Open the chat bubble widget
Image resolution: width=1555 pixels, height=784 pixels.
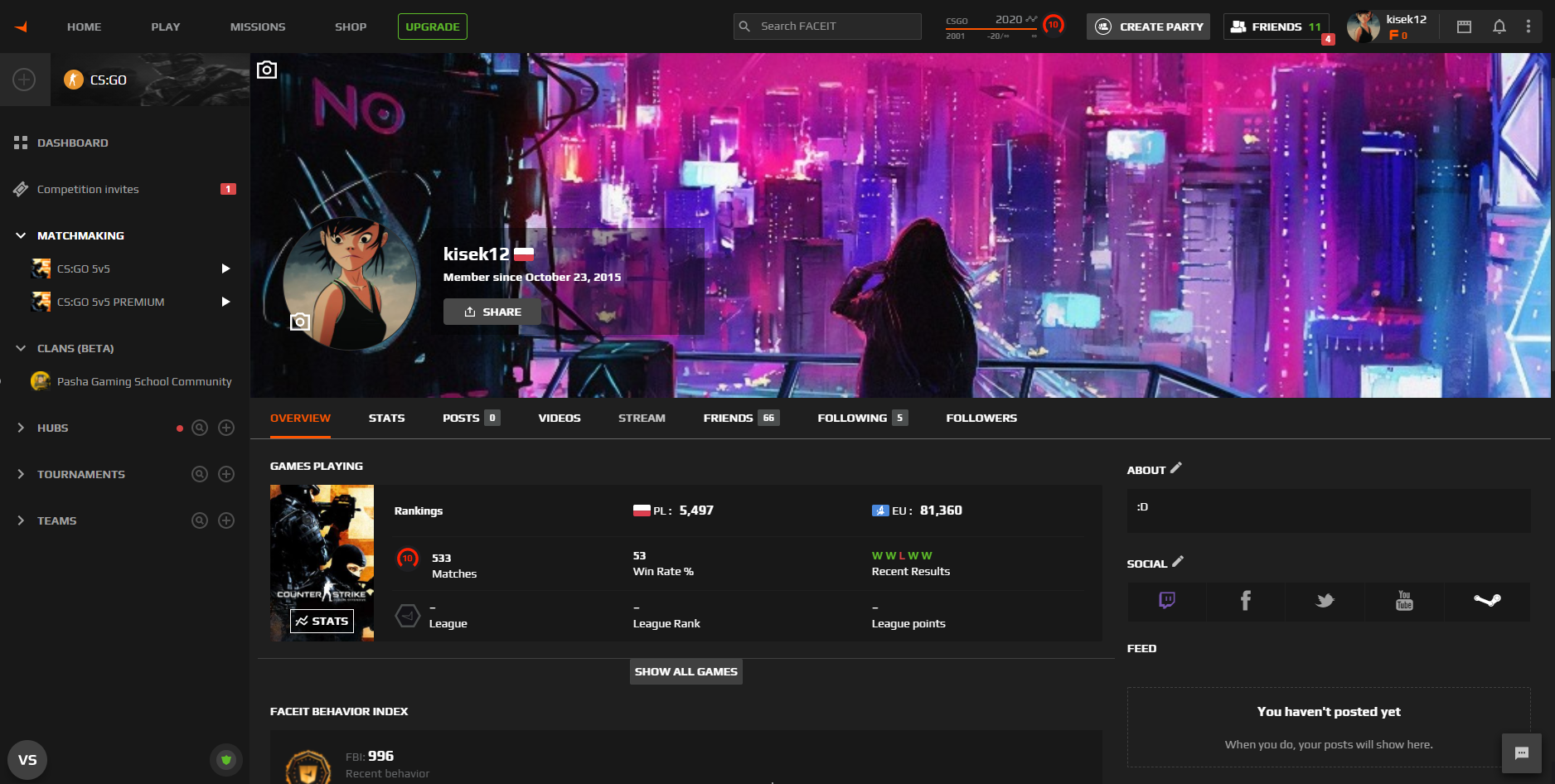point(1522,753)
